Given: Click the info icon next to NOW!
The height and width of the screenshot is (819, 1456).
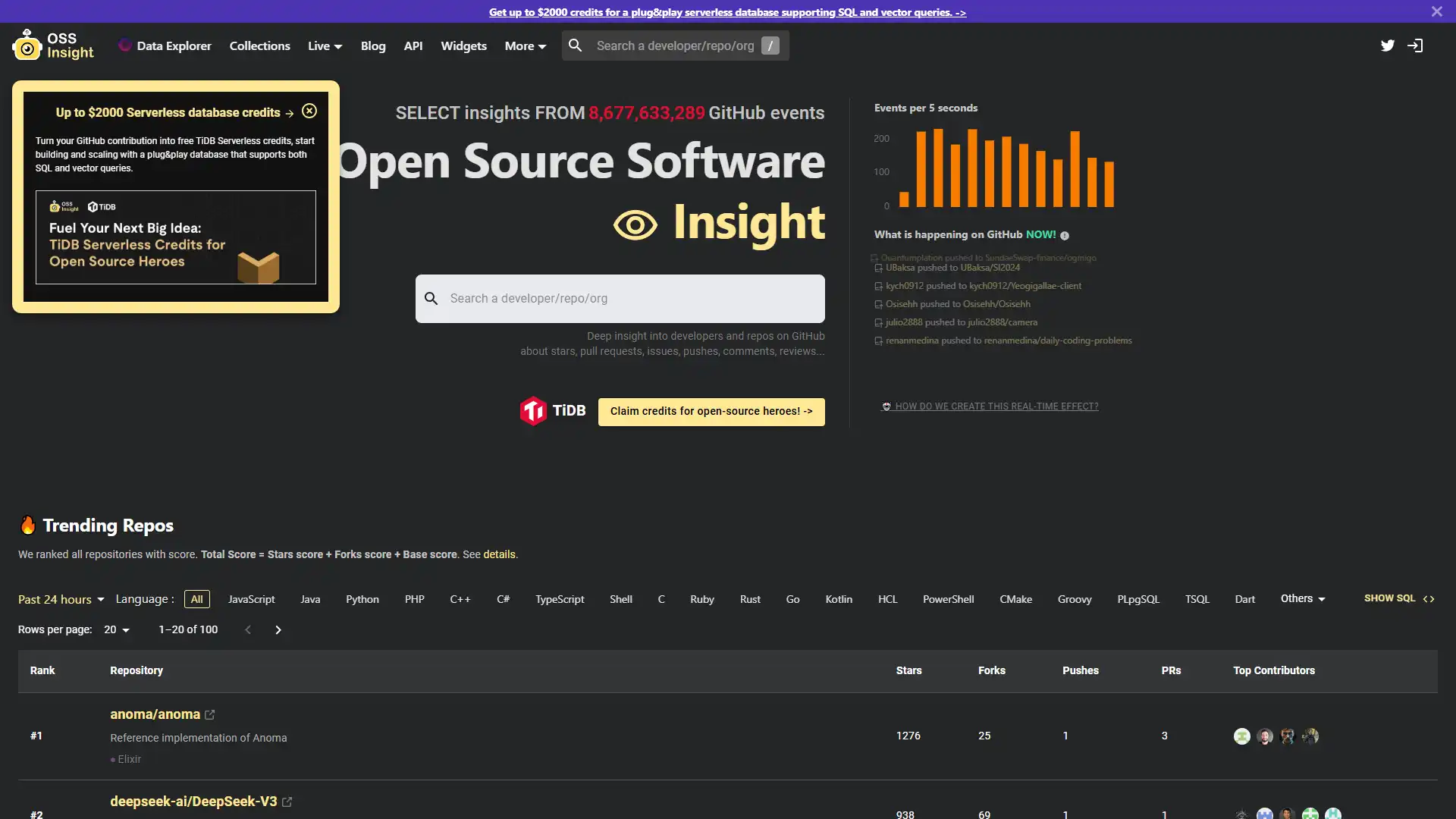Looking at the screenshot, I should pos(1065,236).
